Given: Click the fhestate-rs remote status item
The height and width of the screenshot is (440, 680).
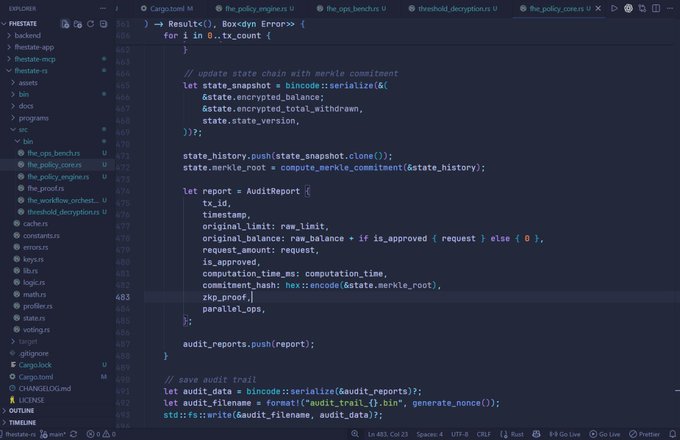Looking at the screenshot, I should 18,434.
